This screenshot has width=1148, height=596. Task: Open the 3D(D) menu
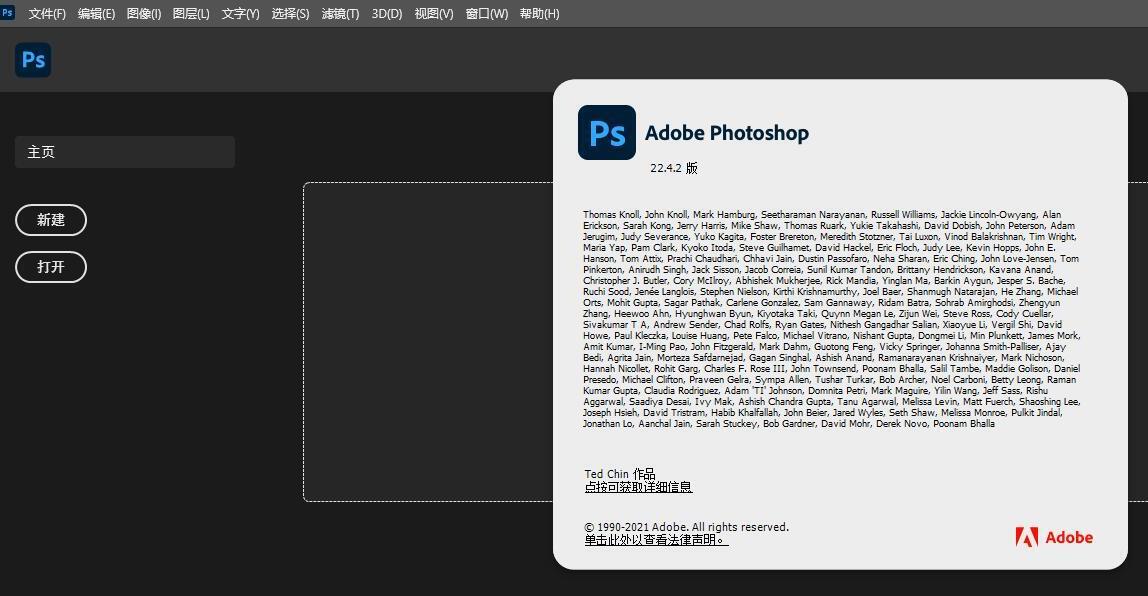(387, 14)
